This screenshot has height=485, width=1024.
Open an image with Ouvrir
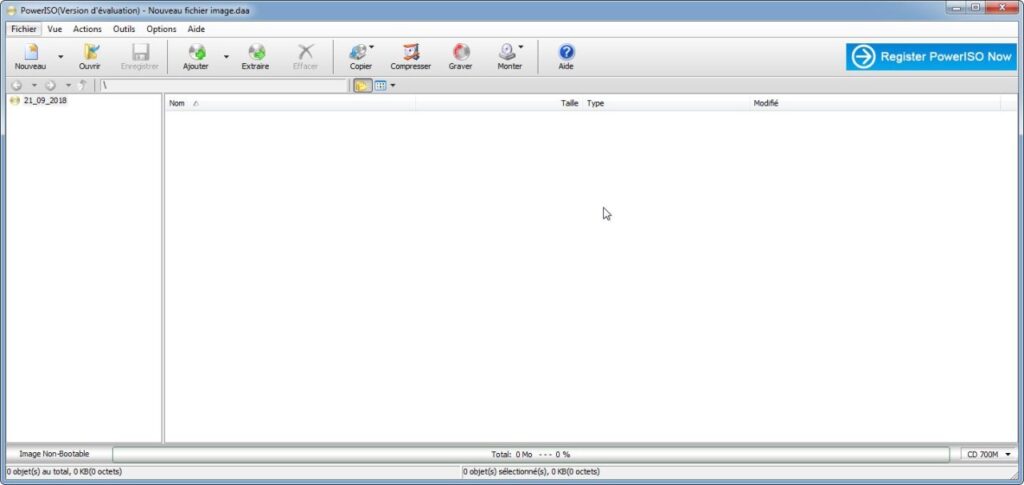(89, 52)
